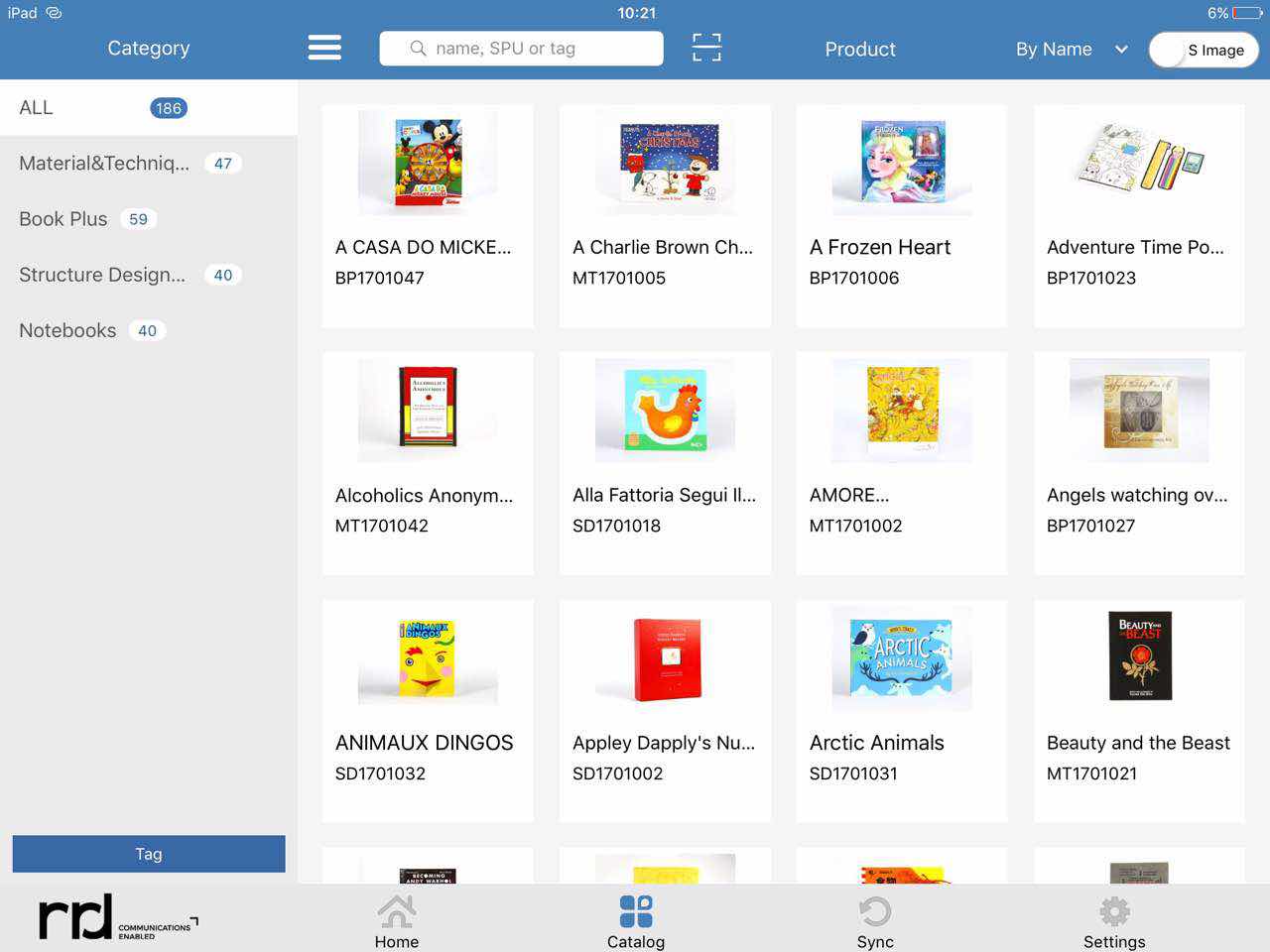Click product code SD1701002
The width and height of the screenshot is (1270, 952).
[617, 773]
